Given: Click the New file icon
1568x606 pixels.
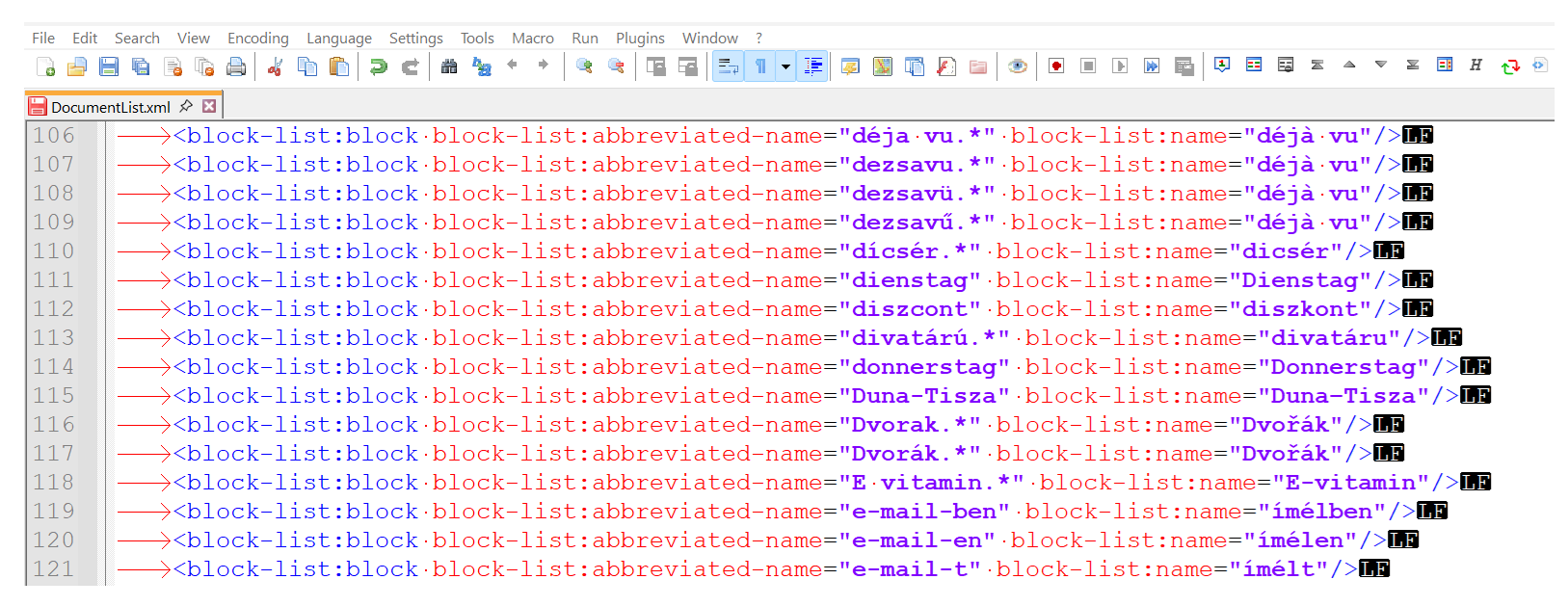Looking at the screenshot, I should 45,66.
